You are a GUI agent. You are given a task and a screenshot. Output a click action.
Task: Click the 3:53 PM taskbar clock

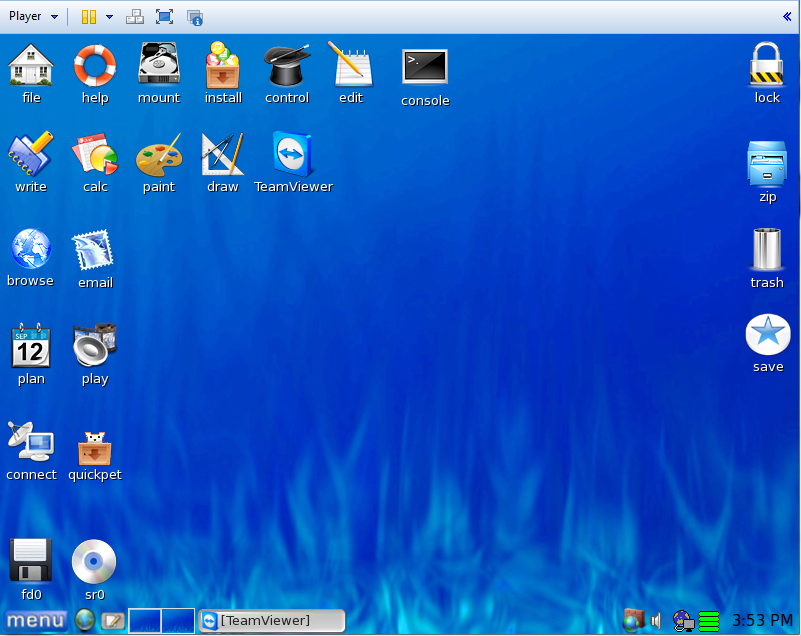click(763, 621)
